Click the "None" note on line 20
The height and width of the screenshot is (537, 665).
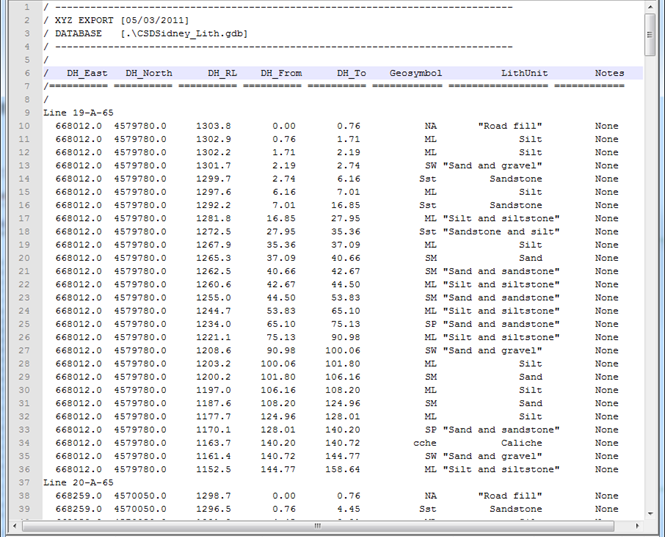pyautogui.click(x=606, y=258)
